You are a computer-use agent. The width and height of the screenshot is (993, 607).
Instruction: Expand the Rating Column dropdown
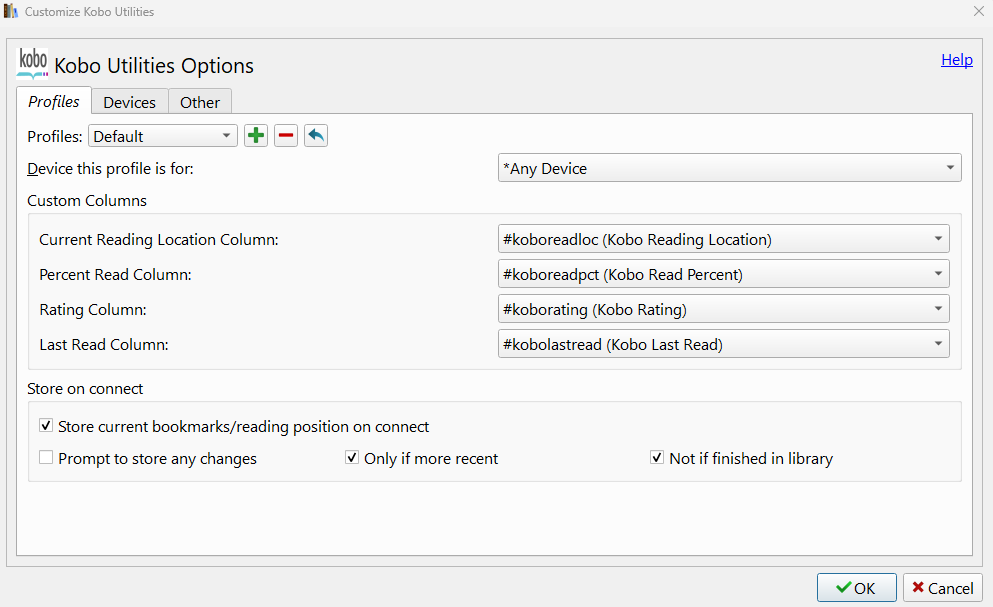pos(723,309)
